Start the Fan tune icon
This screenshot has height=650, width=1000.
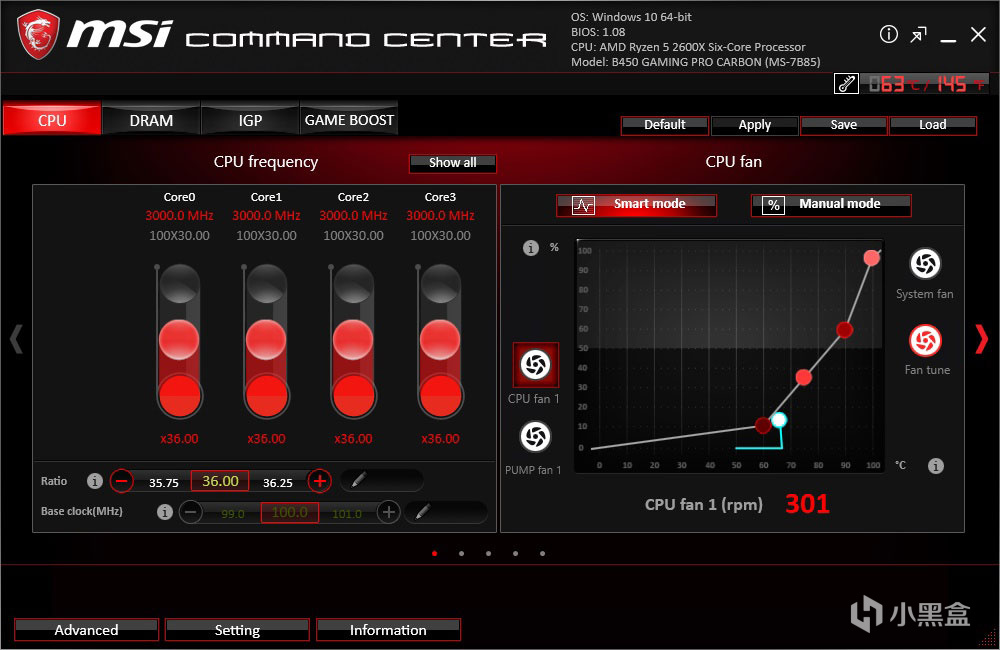pos(925,341)
